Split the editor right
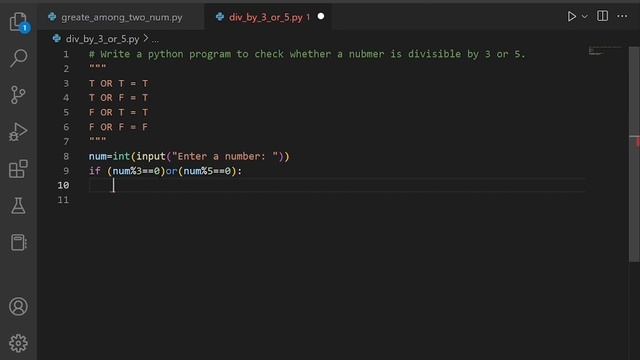This screenshot has width=640, height=360. coord(602,16)
